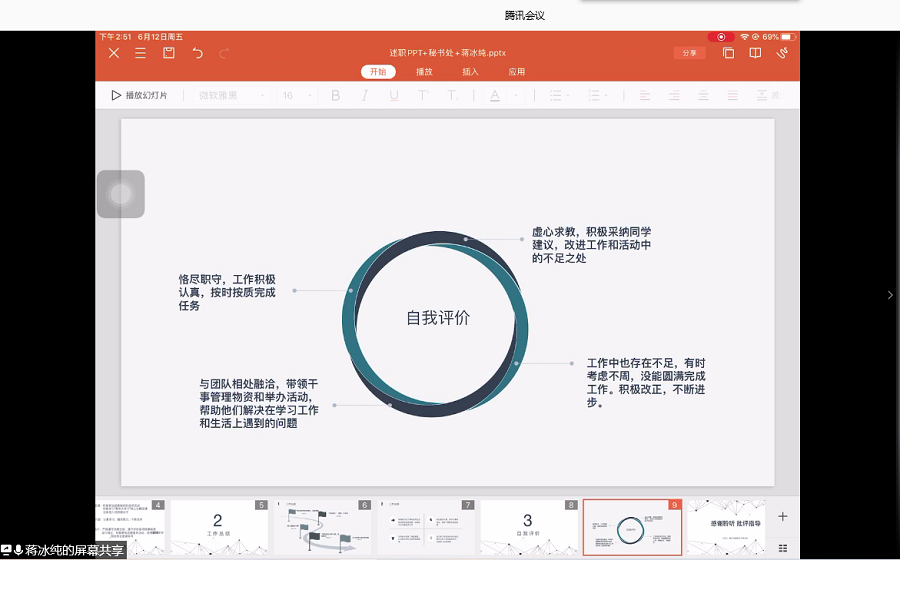900x600 pixels.
Task: Open the font size dropdown
Action: point(296,96)
